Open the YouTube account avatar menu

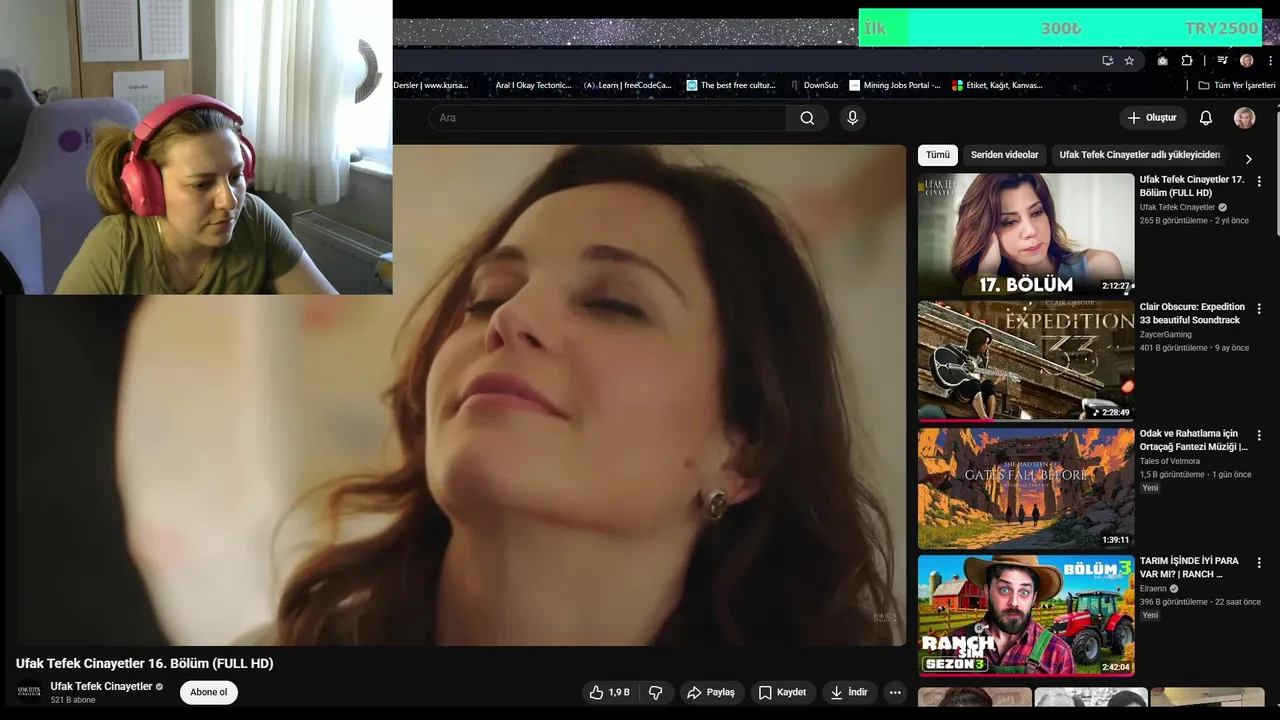click(1244, 118)
